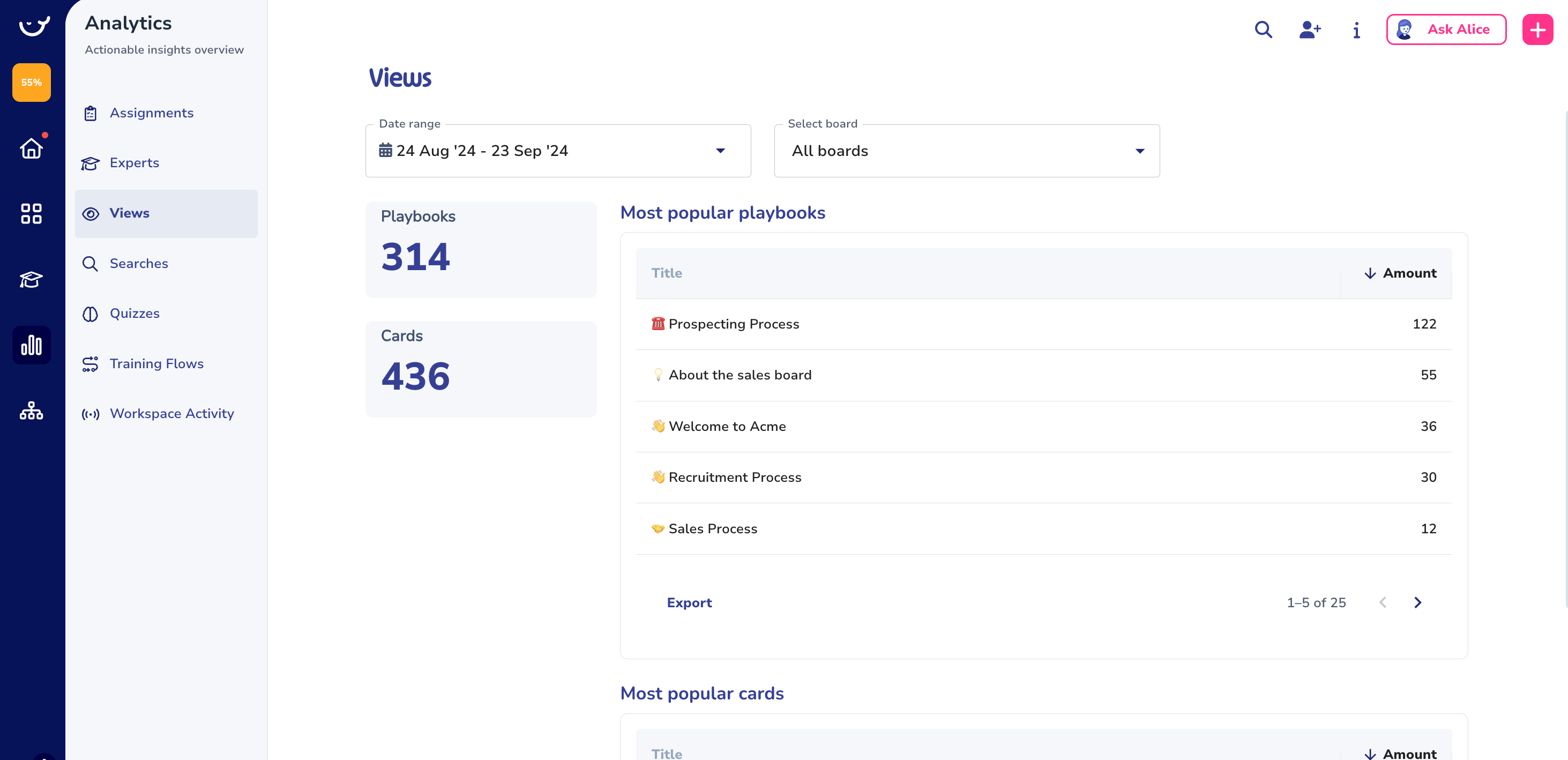1568x760 pixels.
Task: Open the boards grid icon in rail
Action: [31, 213]
